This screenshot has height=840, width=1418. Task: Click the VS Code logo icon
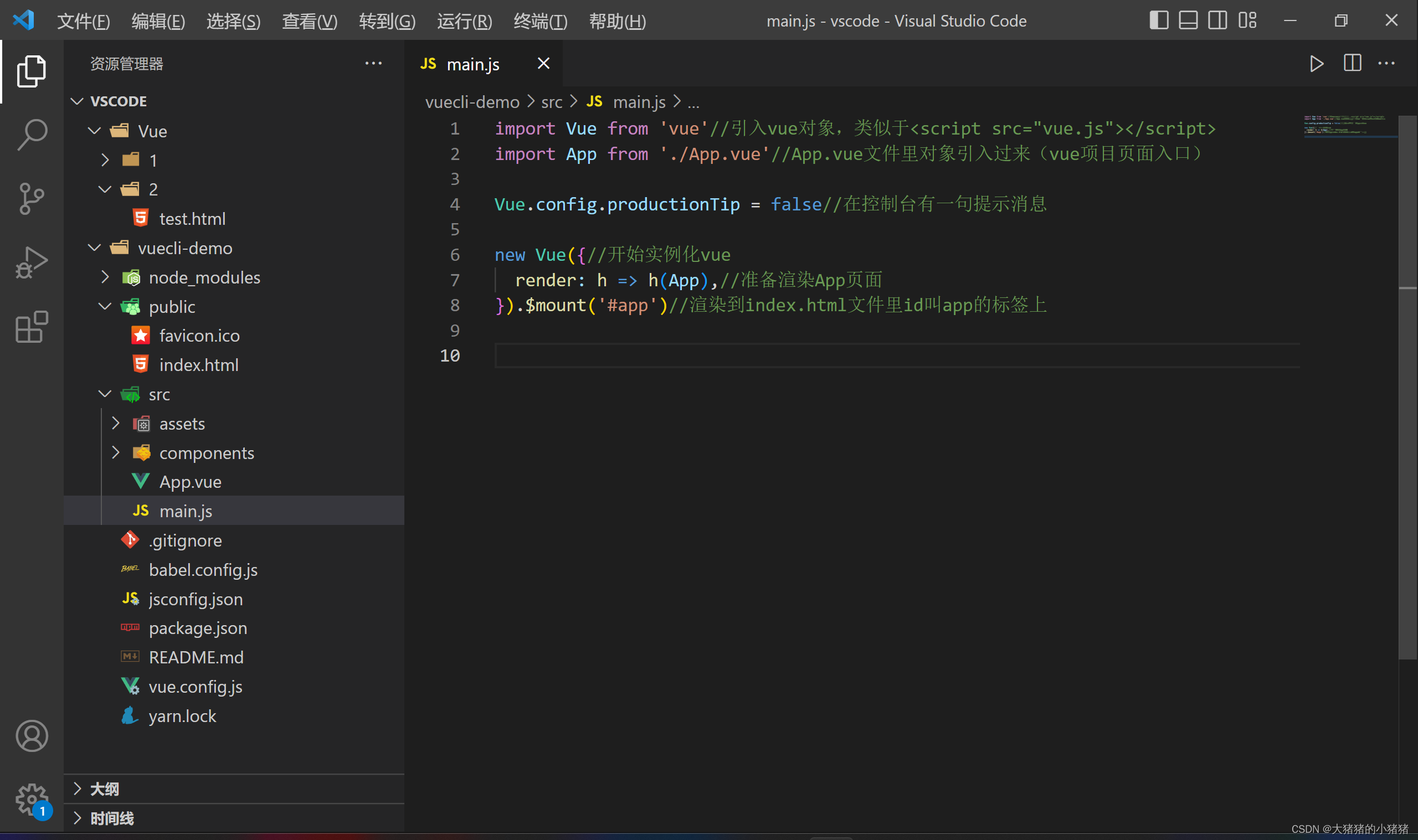coord(24,20)
